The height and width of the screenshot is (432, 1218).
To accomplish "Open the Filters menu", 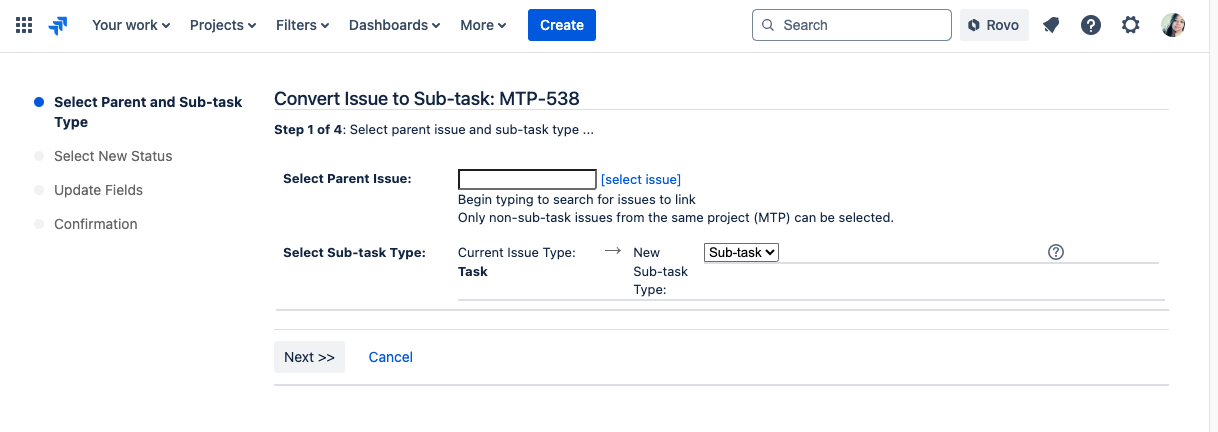I will pos(302,25).
